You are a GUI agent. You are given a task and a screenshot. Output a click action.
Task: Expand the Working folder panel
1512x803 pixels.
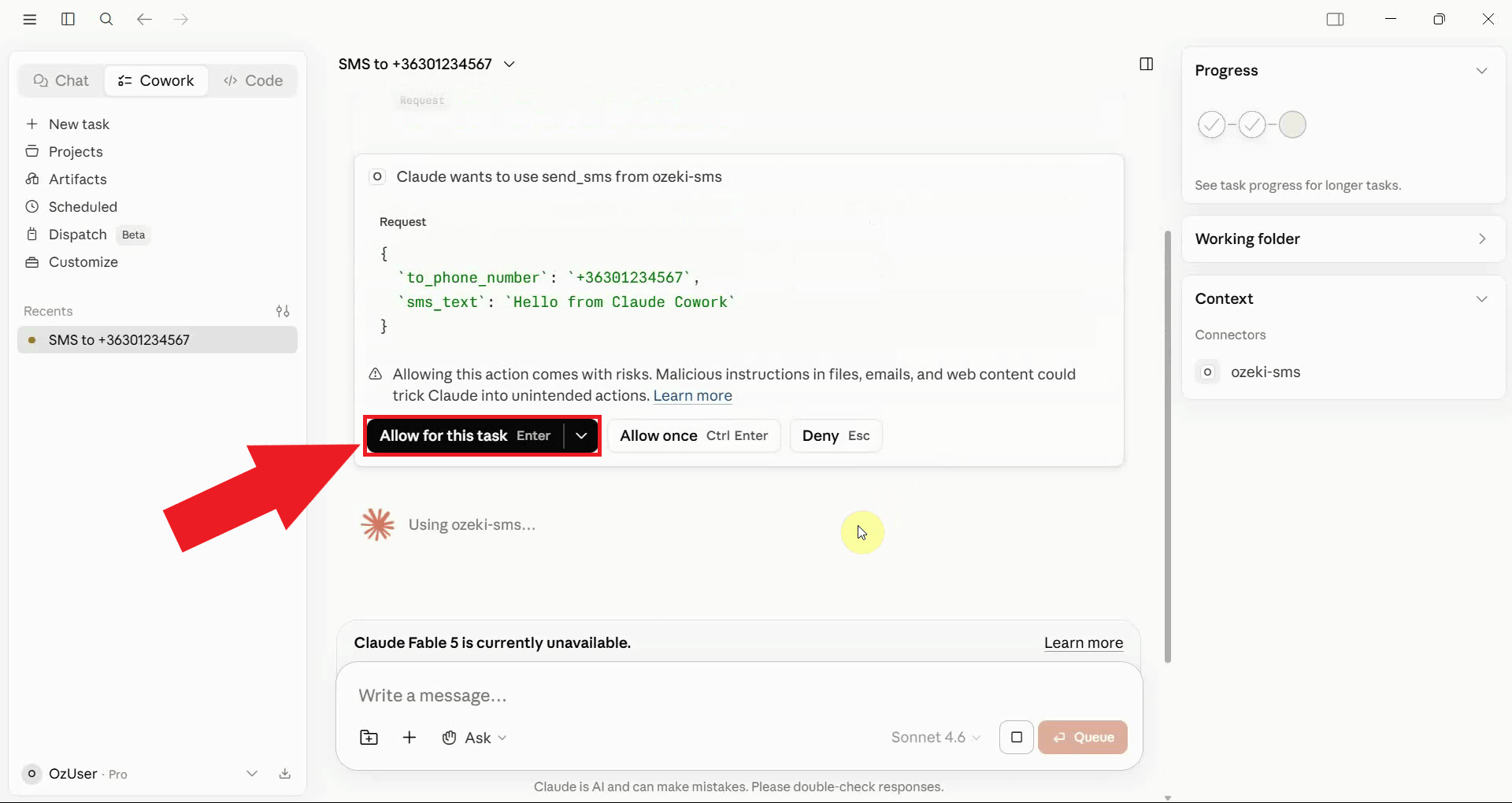point(1481,239)
